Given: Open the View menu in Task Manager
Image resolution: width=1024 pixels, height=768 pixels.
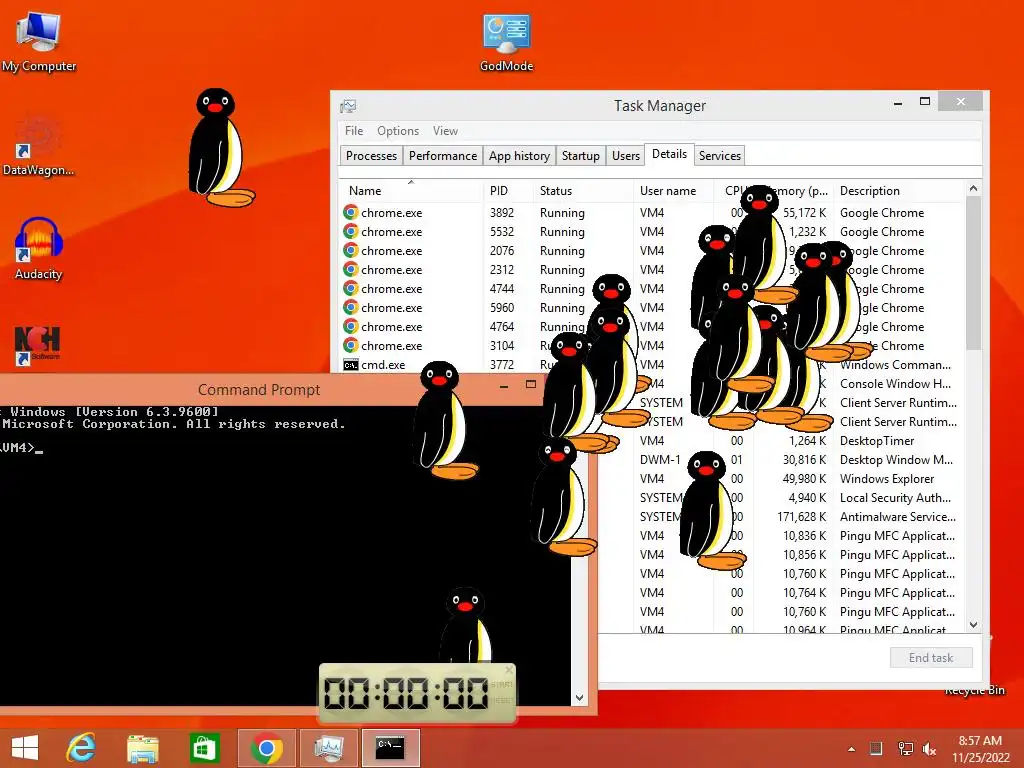Looking at the screenshot, I should tap(445, 131).
